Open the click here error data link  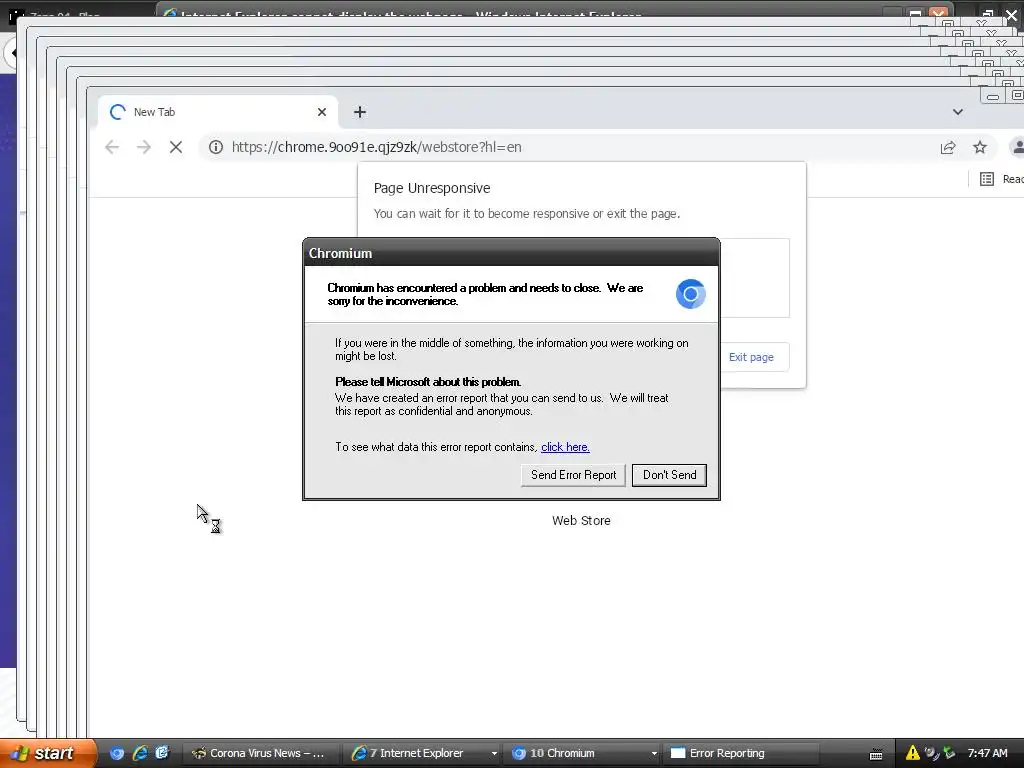click(565, 447)
